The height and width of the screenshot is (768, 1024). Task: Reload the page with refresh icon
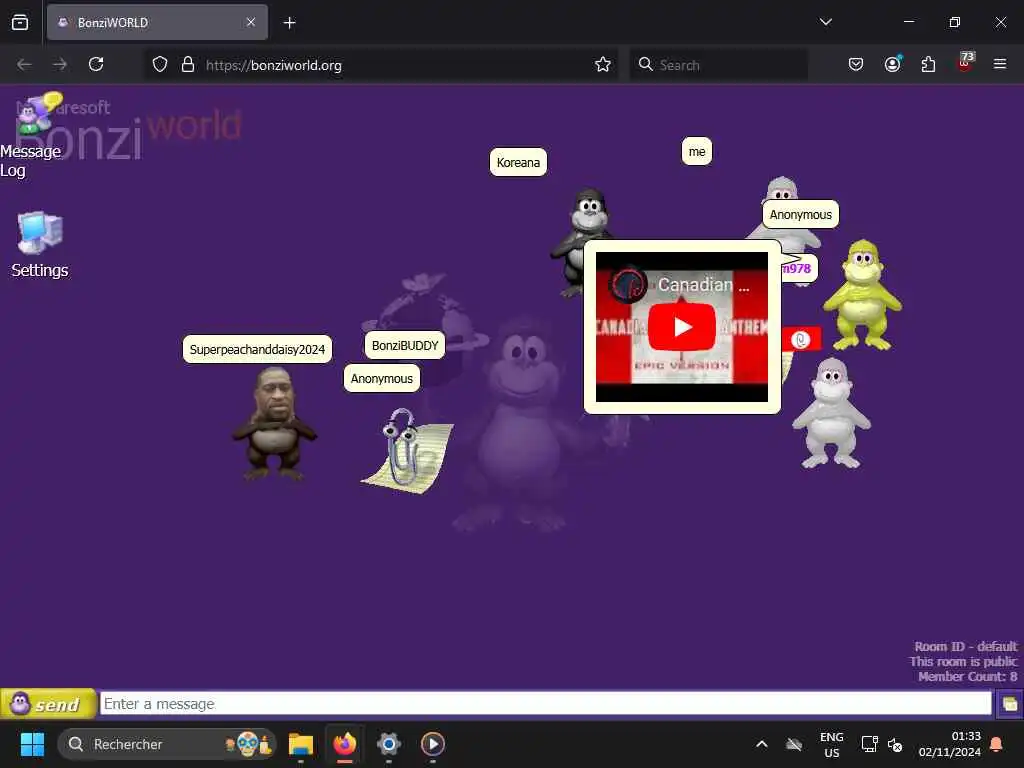[x=96, y=65]
